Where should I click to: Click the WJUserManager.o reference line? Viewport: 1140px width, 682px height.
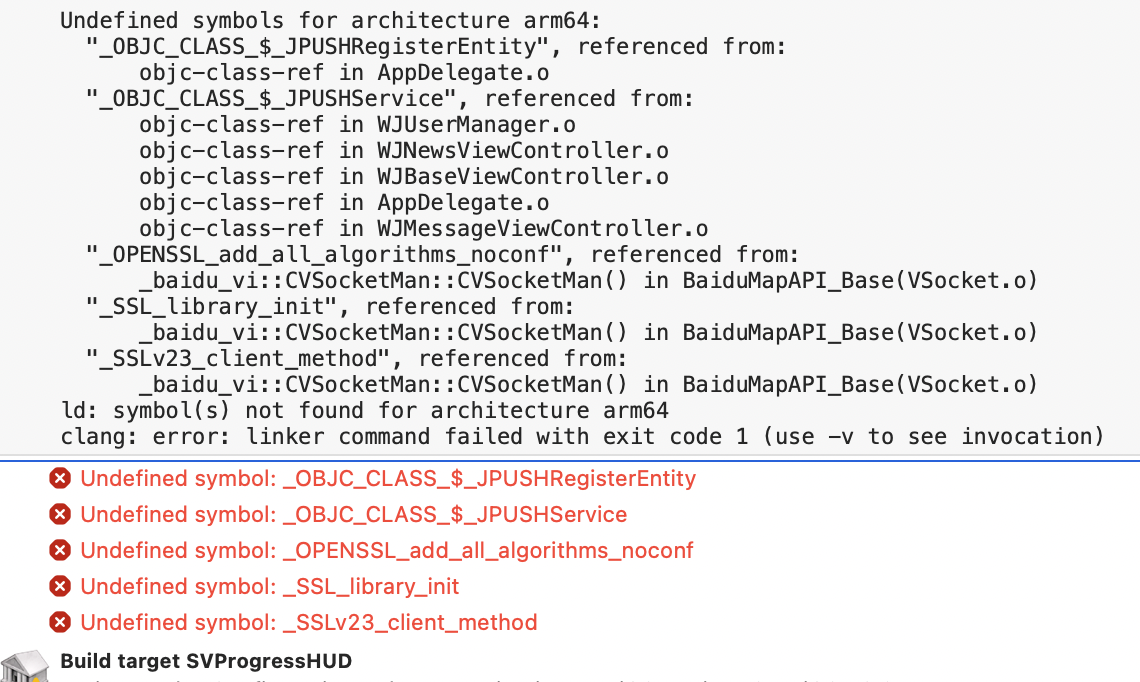357,125
